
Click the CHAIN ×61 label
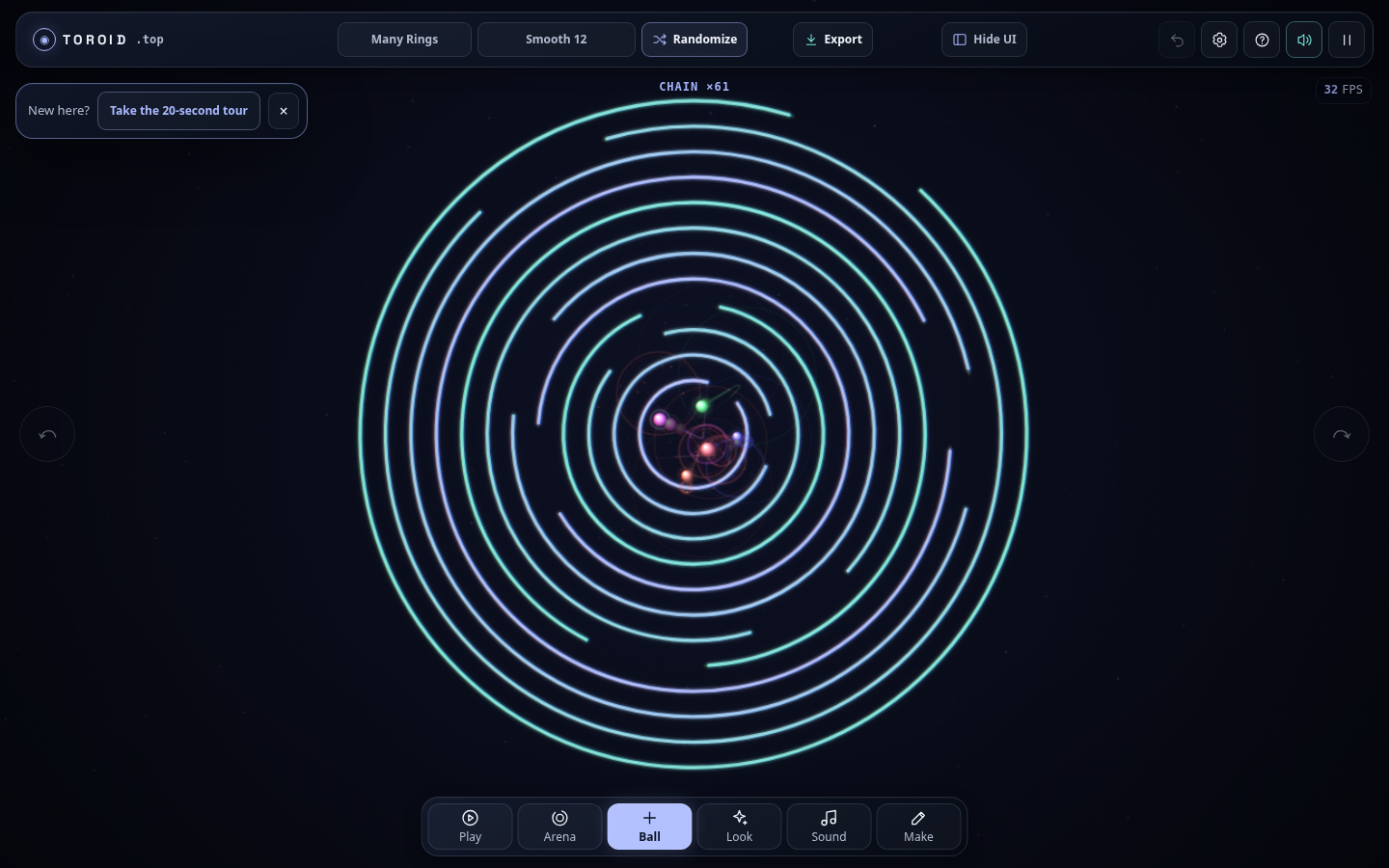[x=694, y=87]
